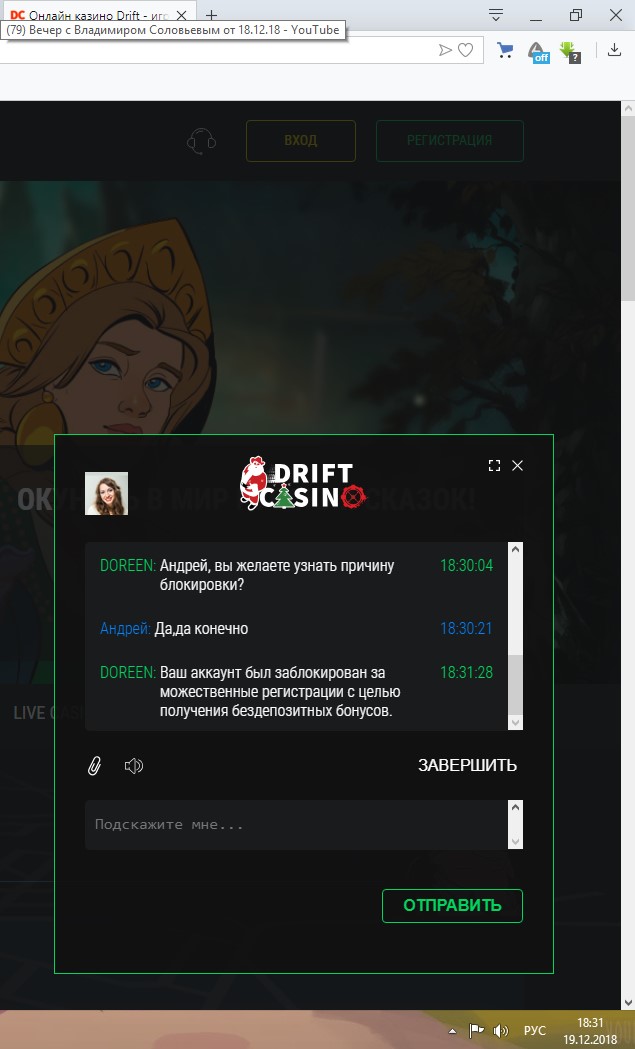Click the ВХОД login button

[x=300, y=140]
